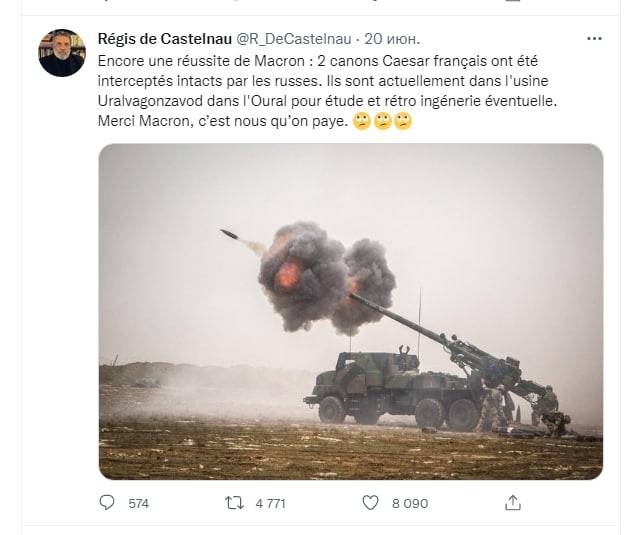Open the share upload icon

(513, 503)
